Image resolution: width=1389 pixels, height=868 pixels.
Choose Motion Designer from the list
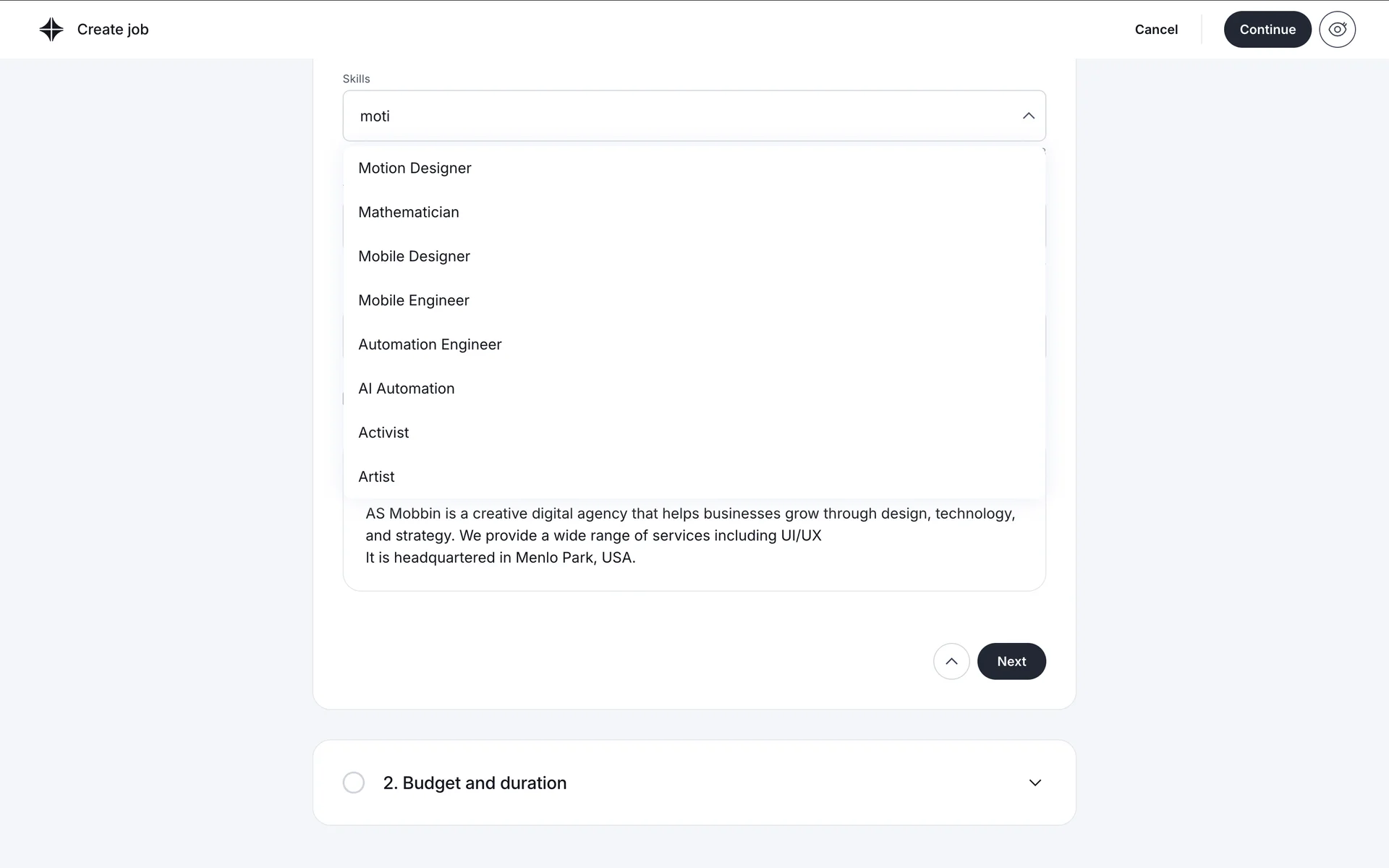tap(415, 168)
